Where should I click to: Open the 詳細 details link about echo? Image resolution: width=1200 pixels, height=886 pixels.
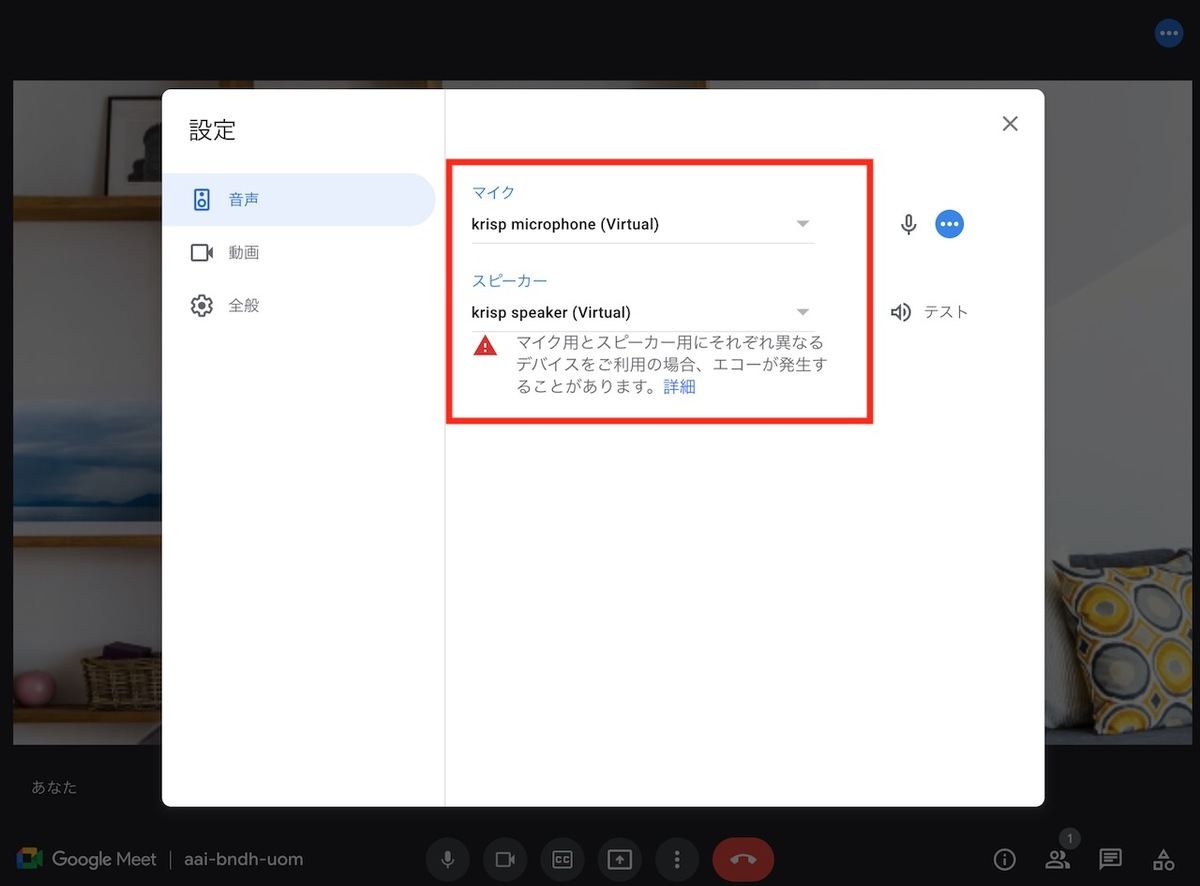point(679,386)
